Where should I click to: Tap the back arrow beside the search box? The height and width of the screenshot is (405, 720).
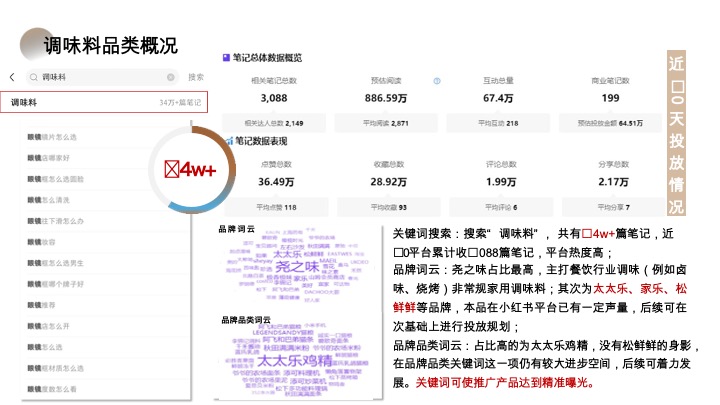[12, 77]
